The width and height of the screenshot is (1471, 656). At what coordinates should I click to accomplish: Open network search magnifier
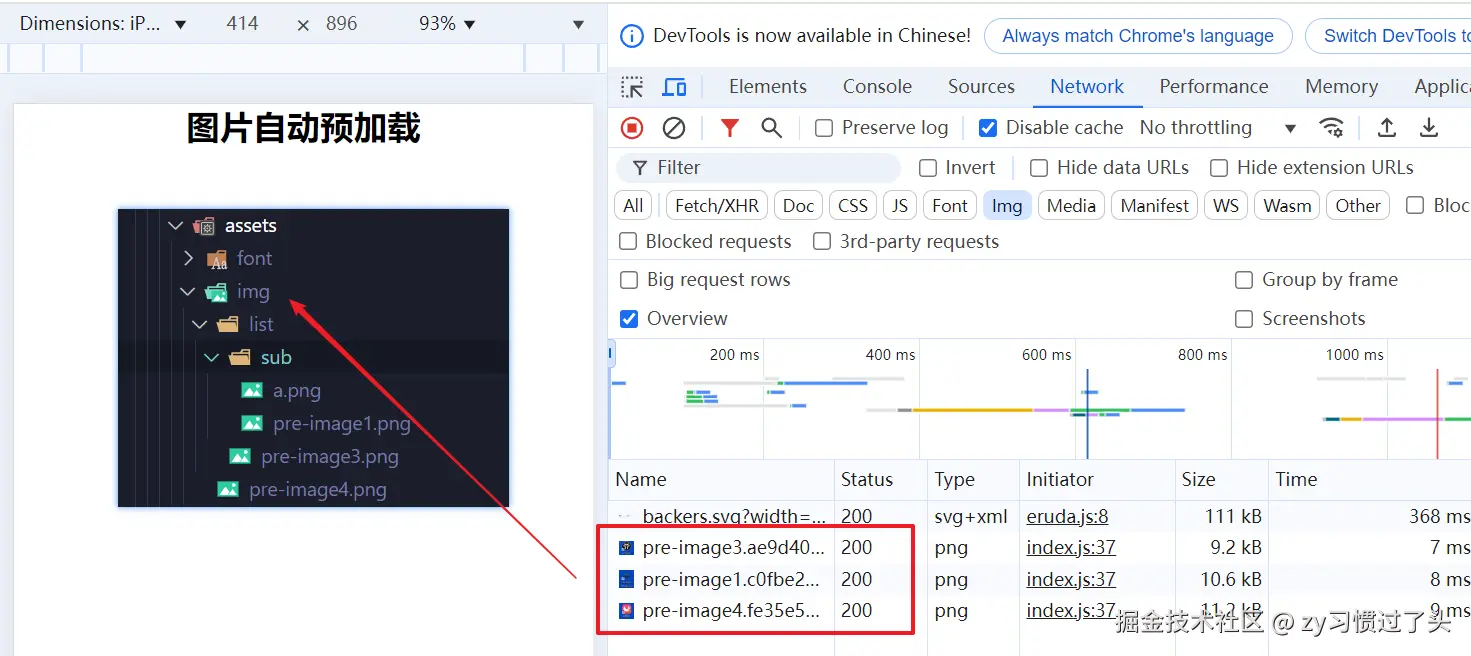click(x=771, y=128)
